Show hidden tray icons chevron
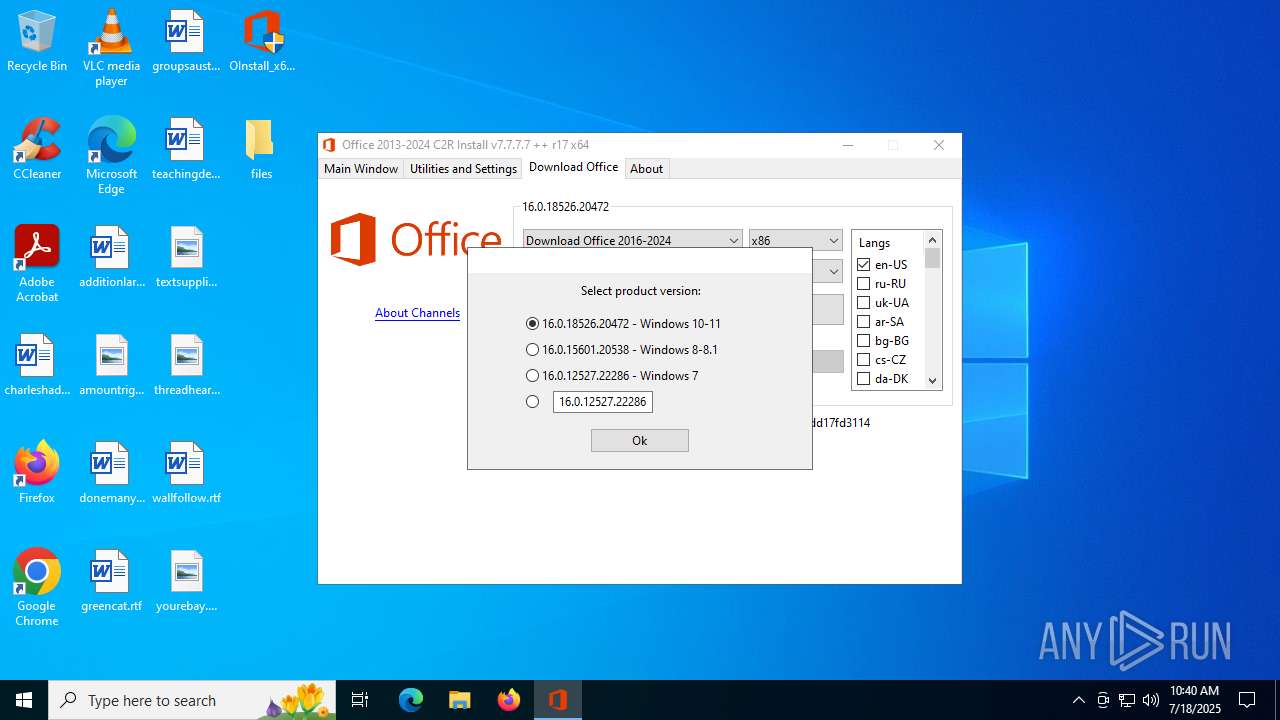1280x720 pixels. point(1078,700)
